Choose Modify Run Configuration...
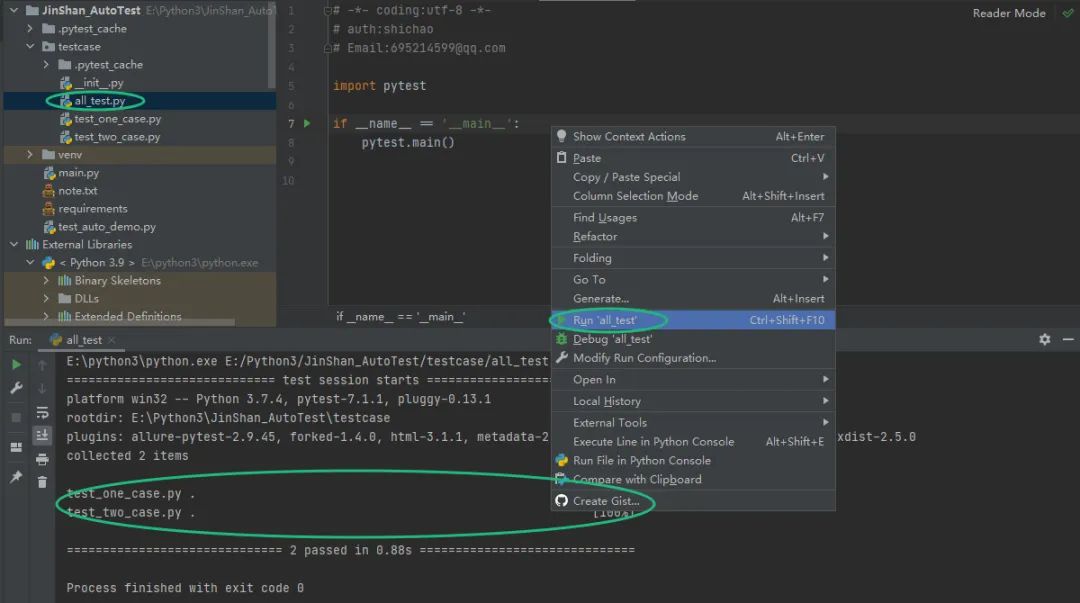Screen dimensions: 1080x603 tap(693, 358)
